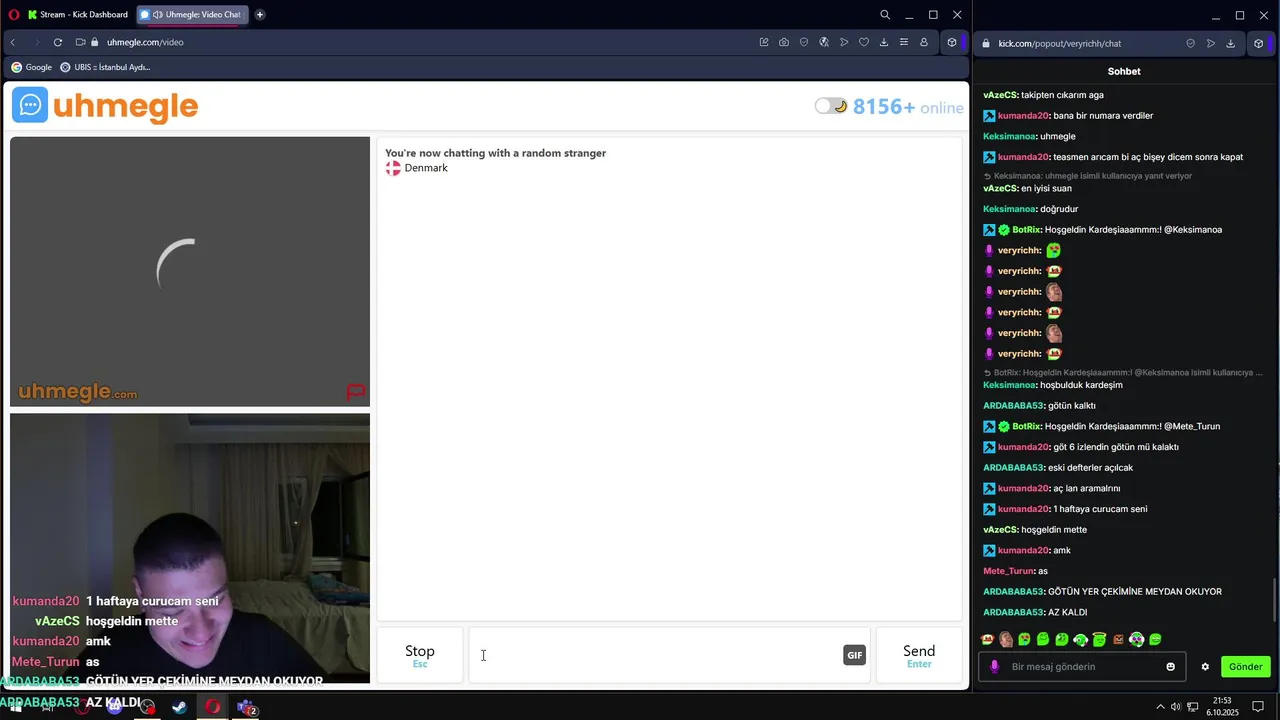Image resolution: width=1280 pixels, height=720 pixels.
Task: Click the Stop button in Uhmegle
Action: click(420, 655)
